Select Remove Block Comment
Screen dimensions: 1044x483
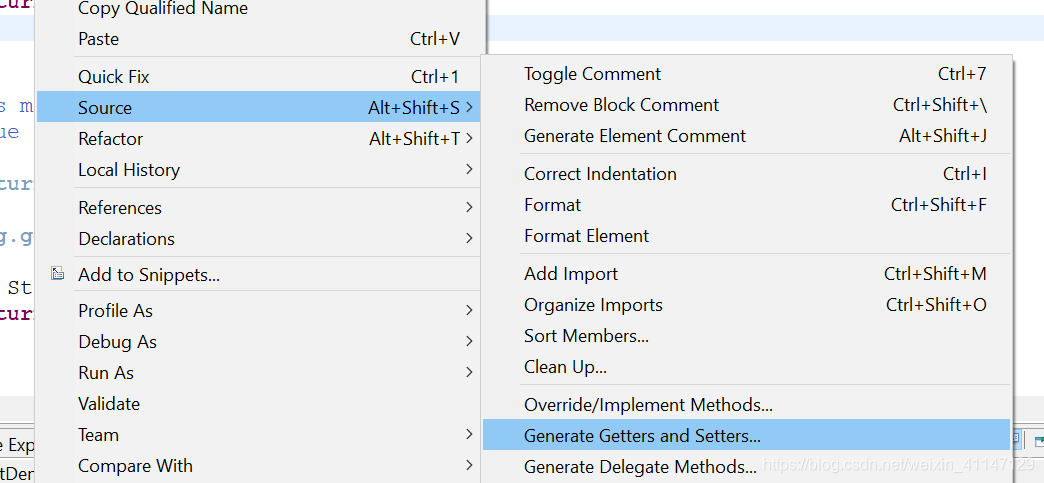pyautogui.click(x=621, y=105)
